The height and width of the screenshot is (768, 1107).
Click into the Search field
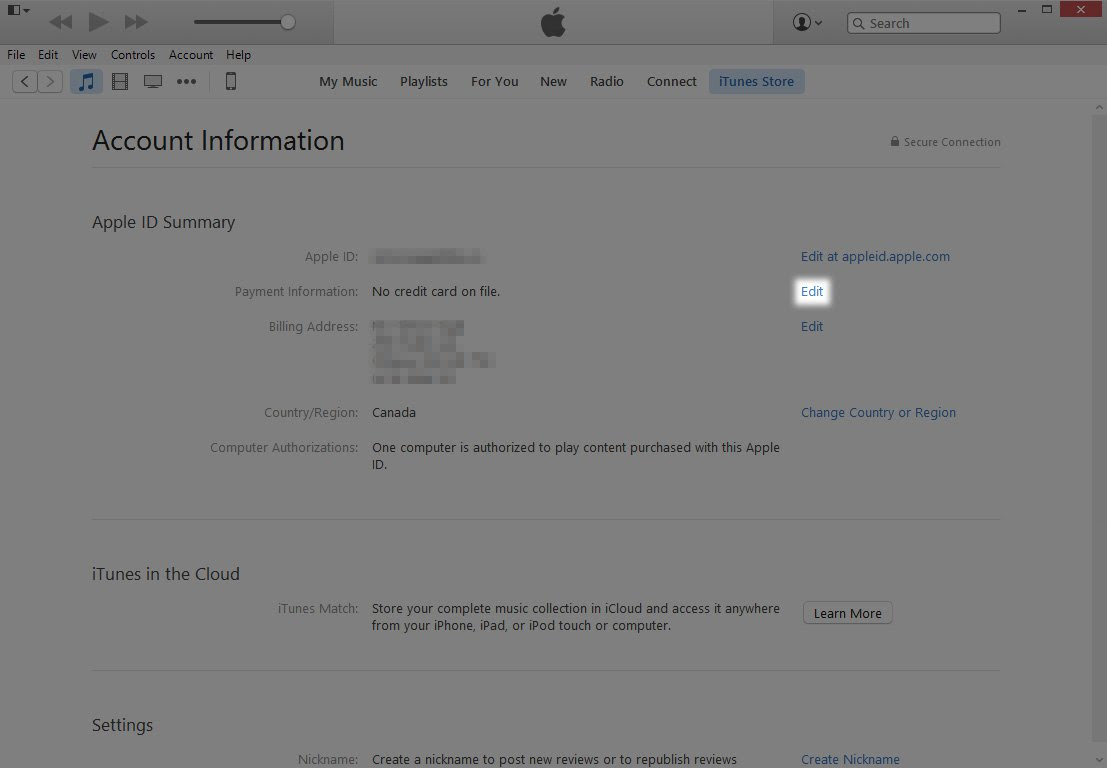(923, 23)
